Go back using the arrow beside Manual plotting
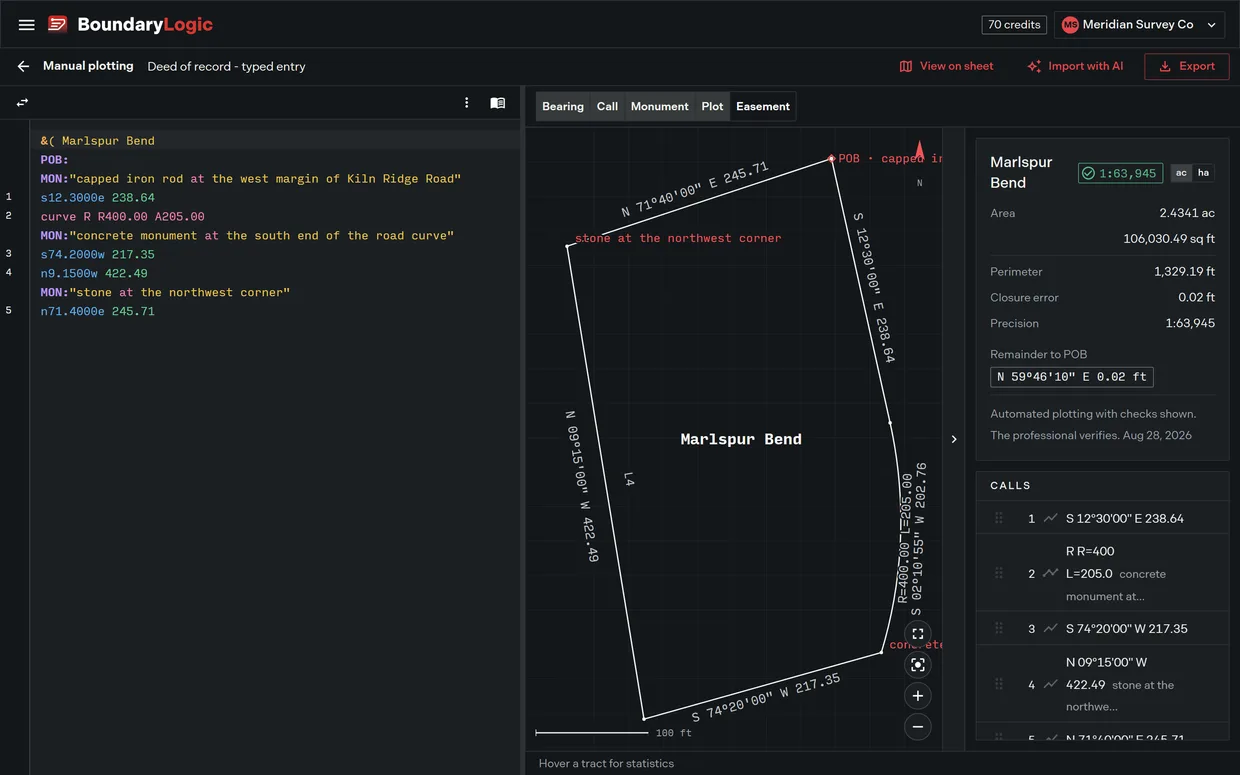1240x775 pixels. tap(23, 66)
